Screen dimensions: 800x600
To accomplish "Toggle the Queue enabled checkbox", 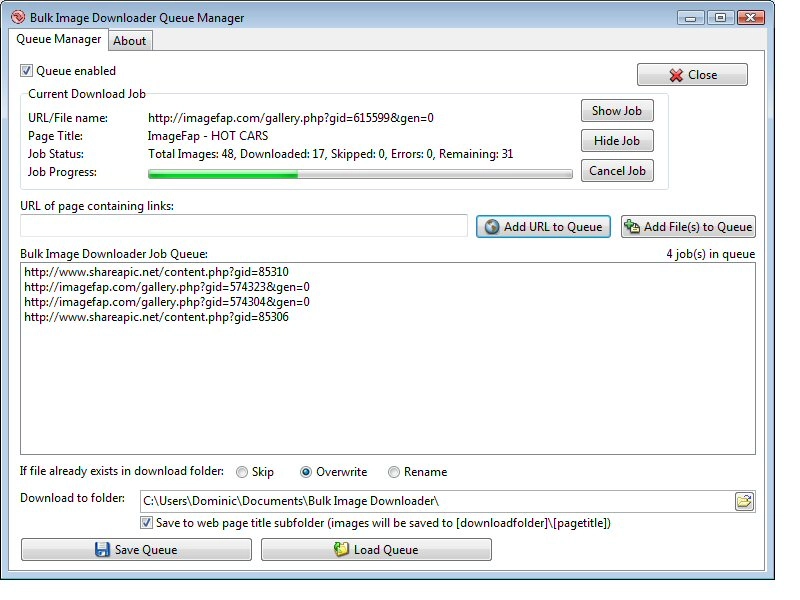I will pyautogui.click(x=27, y=70).
